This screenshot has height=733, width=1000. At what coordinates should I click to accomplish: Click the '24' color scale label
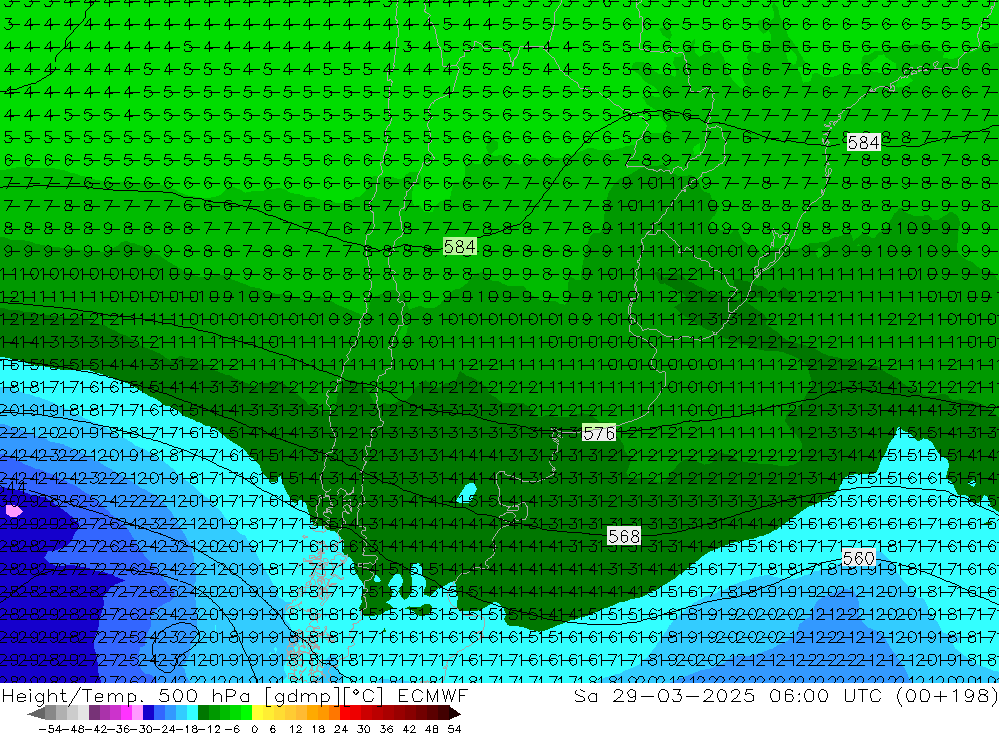(x=341, y=729)
